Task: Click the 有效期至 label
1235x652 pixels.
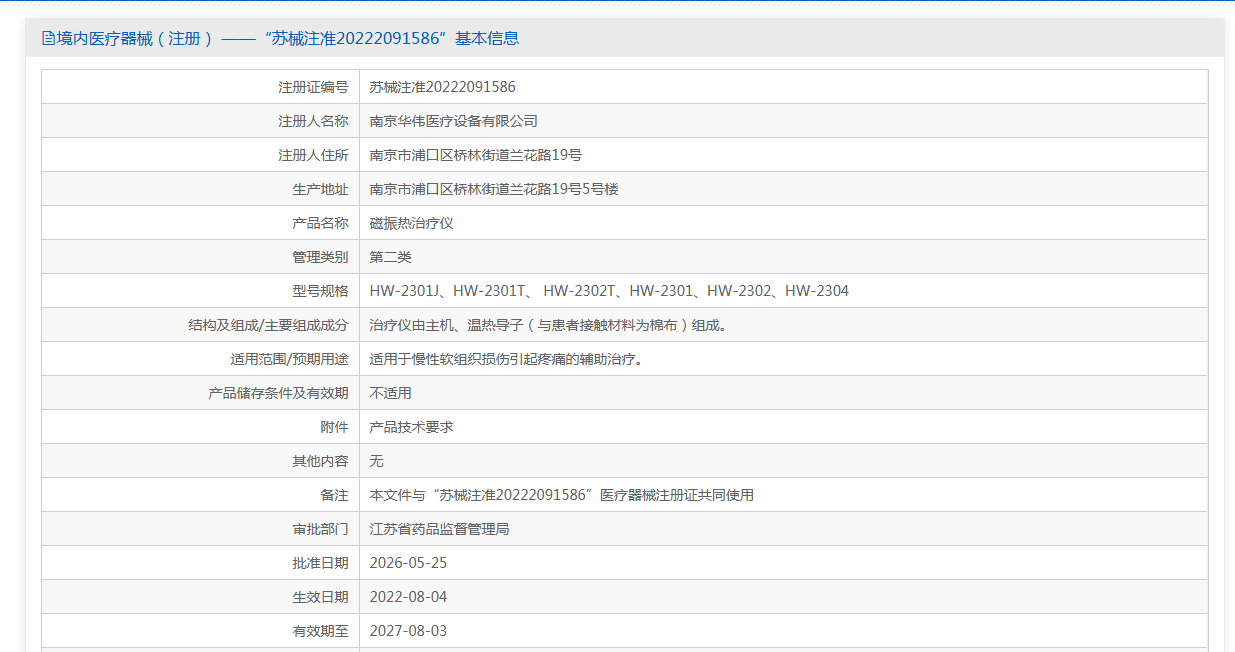Action: [320, 631]
